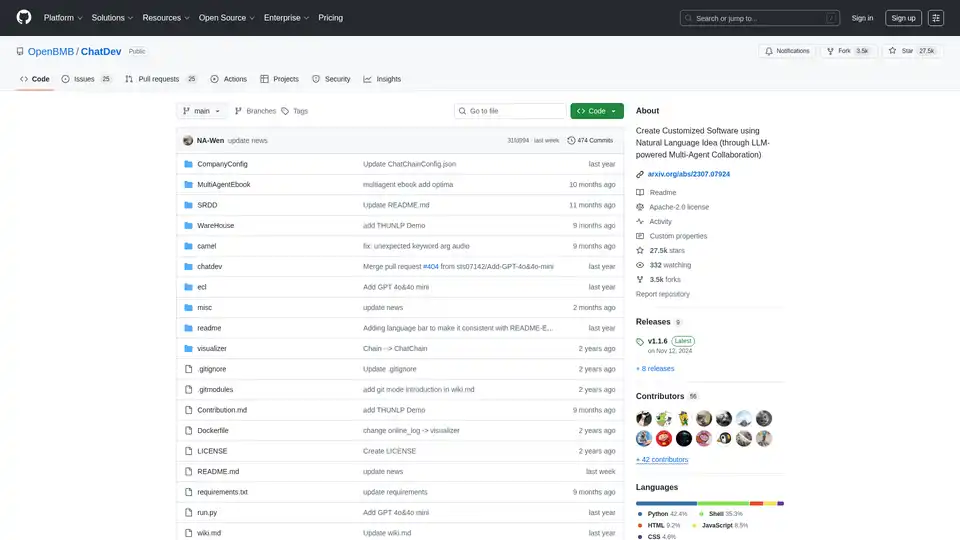Click the Go to file input

510,111
